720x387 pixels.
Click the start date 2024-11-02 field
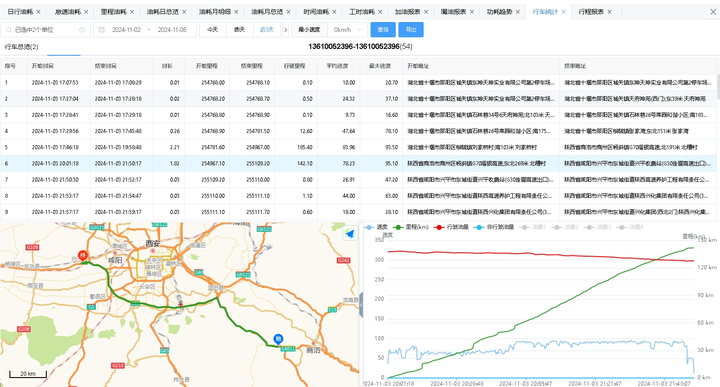[126, 30]
